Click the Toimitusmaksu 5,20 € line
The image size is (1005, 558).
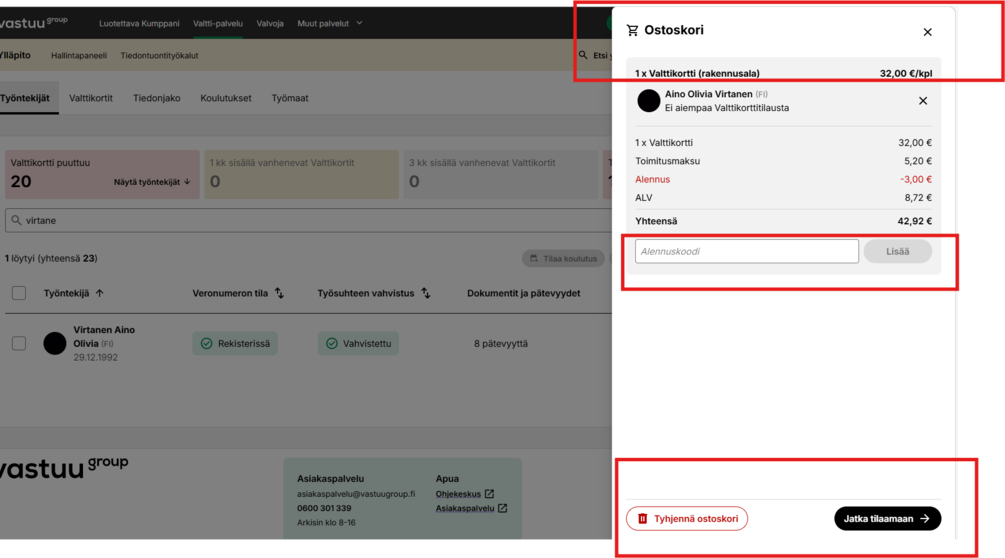pos(783,161)
